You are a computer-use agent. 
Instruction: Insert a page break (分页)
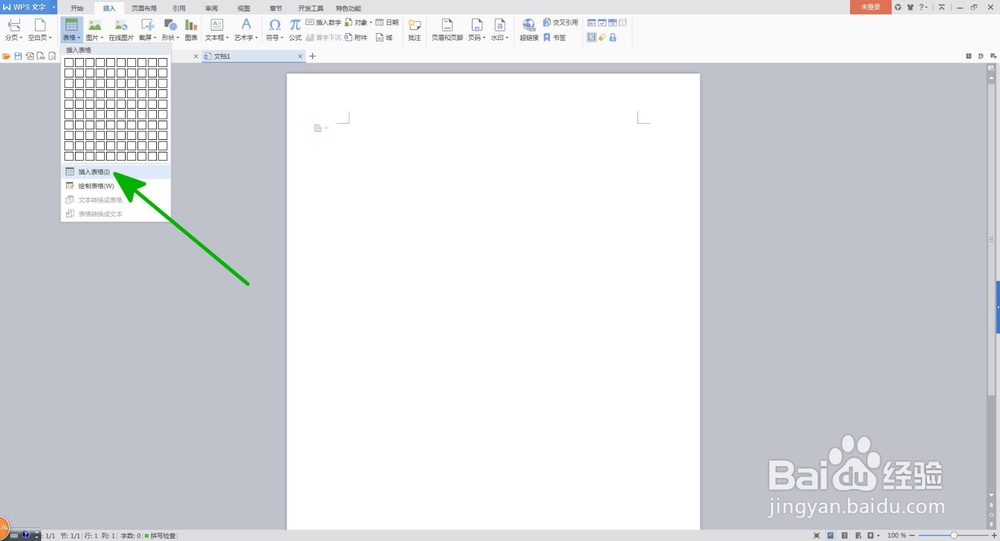tap(13, 29)
